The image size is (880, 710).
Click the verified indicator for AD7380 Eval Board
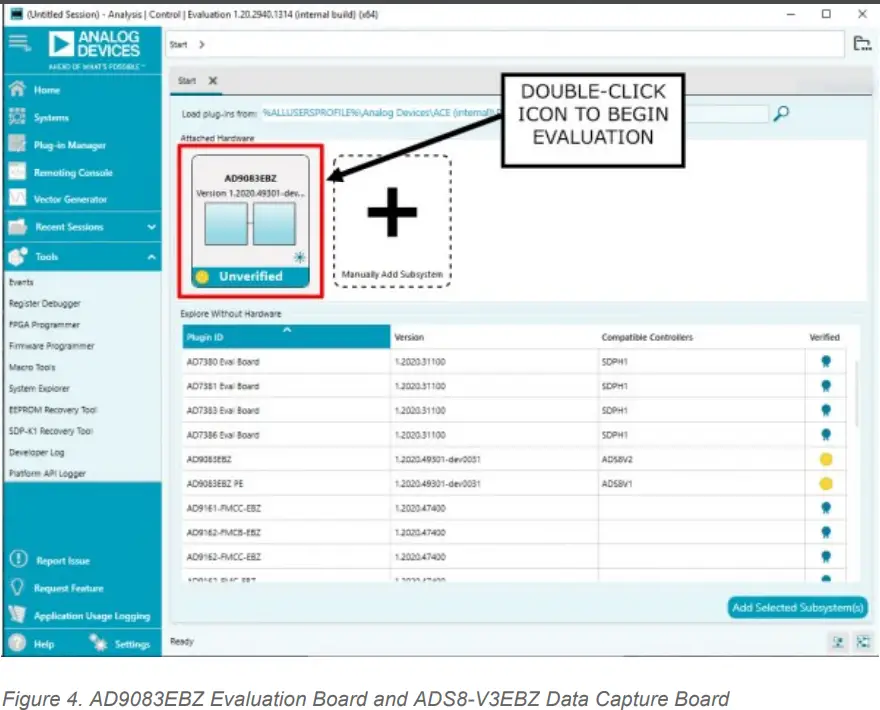[826, 362]
